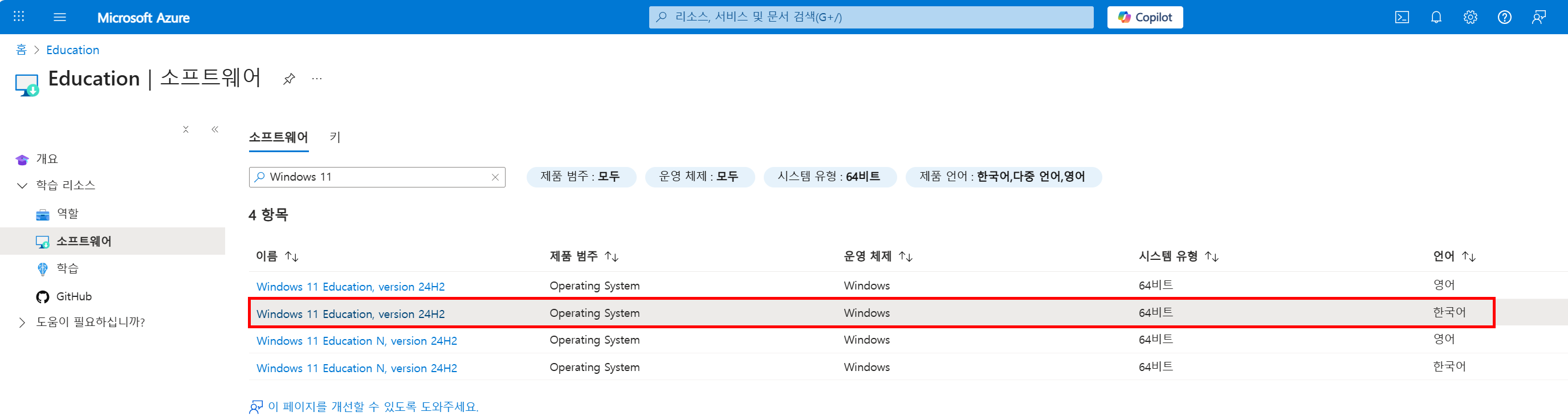
Task: Click the Copilot button
Action: pyautogui.click(x=1145, y=17)
